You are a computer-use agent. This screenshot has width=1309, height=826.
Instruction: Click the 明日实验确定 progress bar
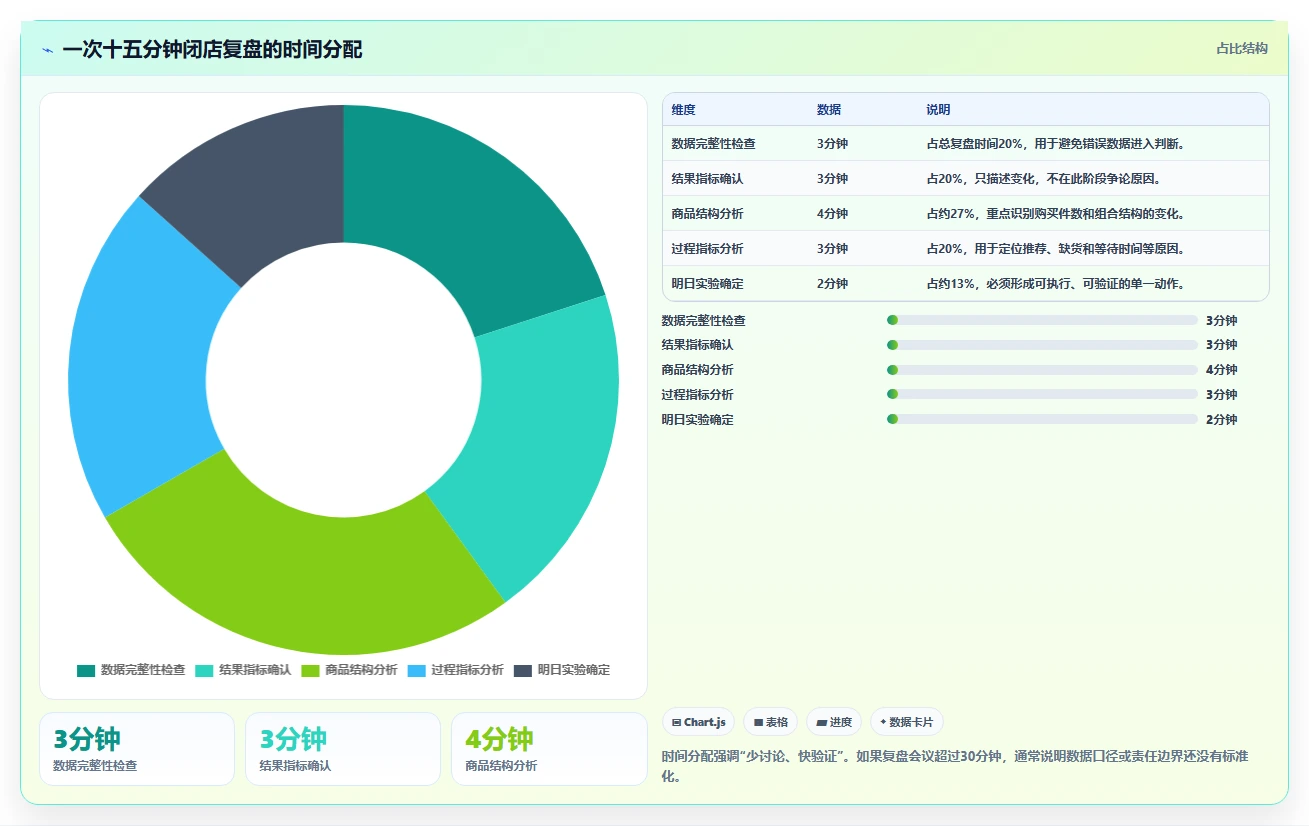click(1042, 419)
